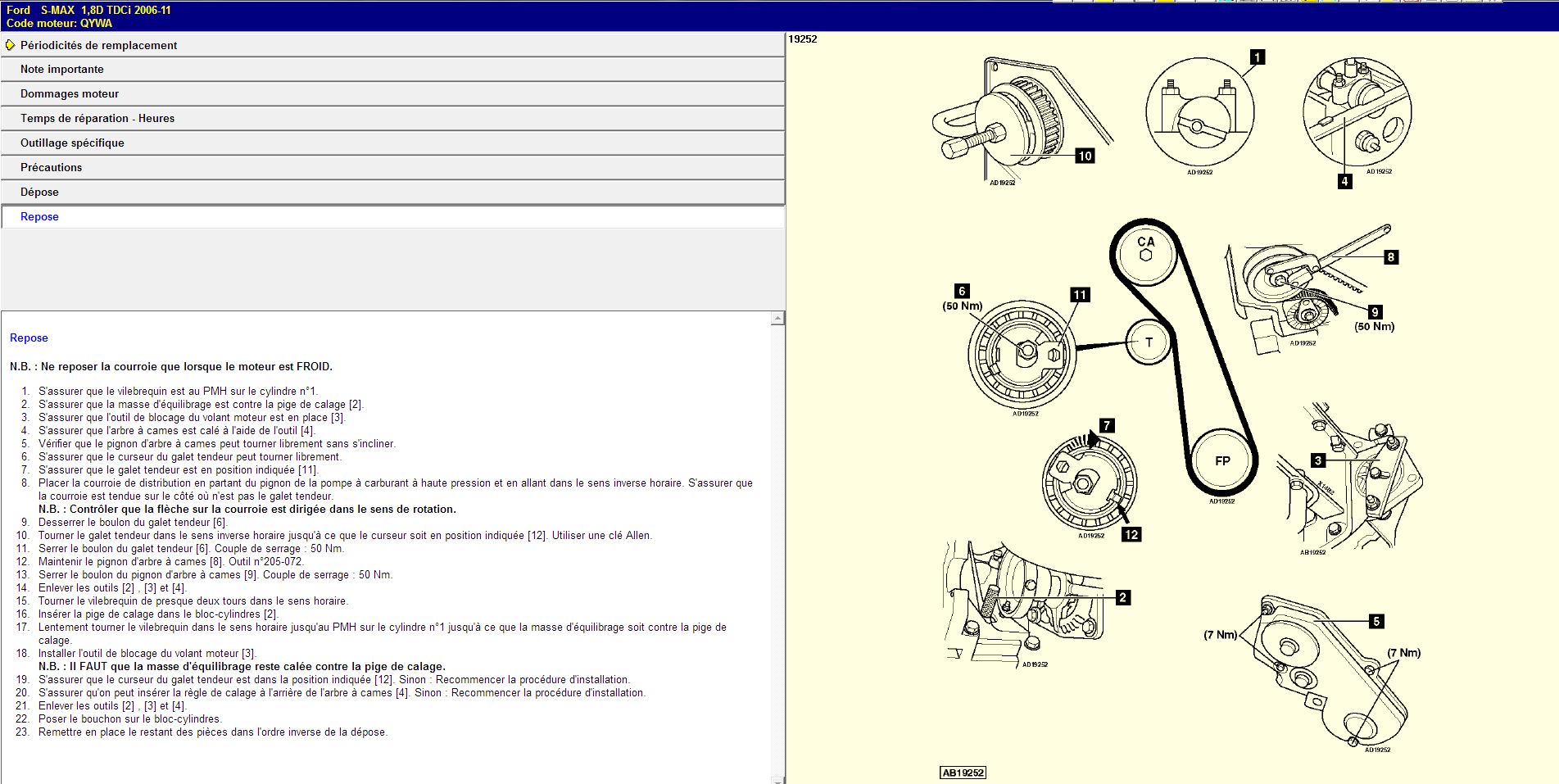Select the Note importante menu entry
This screenshot has height=784, width=1559.
(x=62, y=70)
